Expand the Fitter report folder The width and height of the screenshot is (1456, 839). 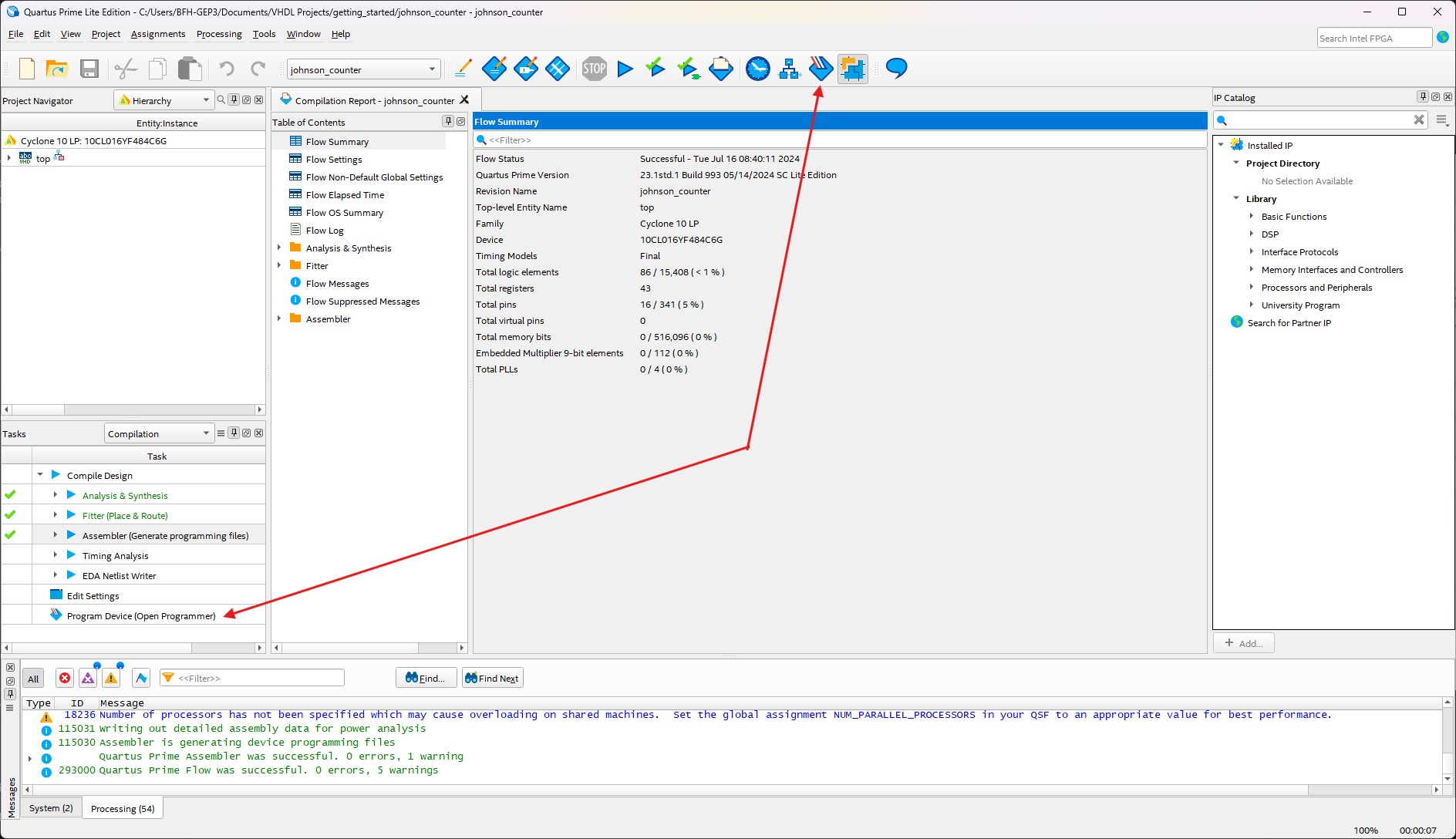(279, 265)
